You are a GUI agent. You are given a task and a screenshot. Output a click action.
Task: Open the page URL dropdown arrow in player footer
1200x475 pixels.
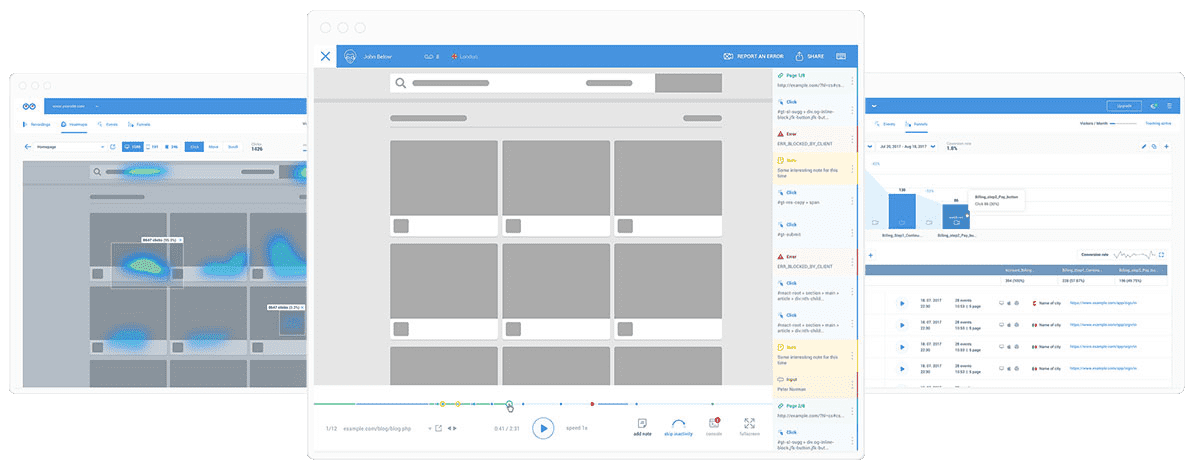[x=431, y=428]
